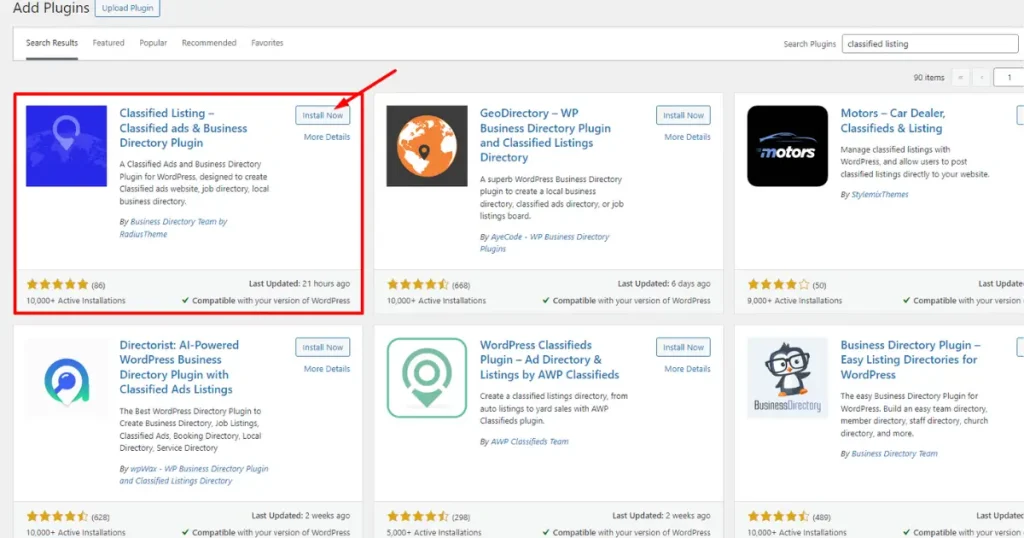Viewport: 1024px width, 538px height.
Task: Open Classified Listing plugin title link
Action: [x=183, y=128]
